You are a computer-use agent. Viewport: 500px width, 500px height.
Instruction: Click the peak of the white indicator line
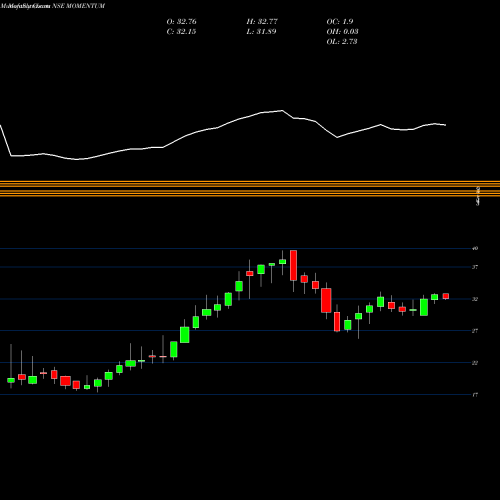282,110
